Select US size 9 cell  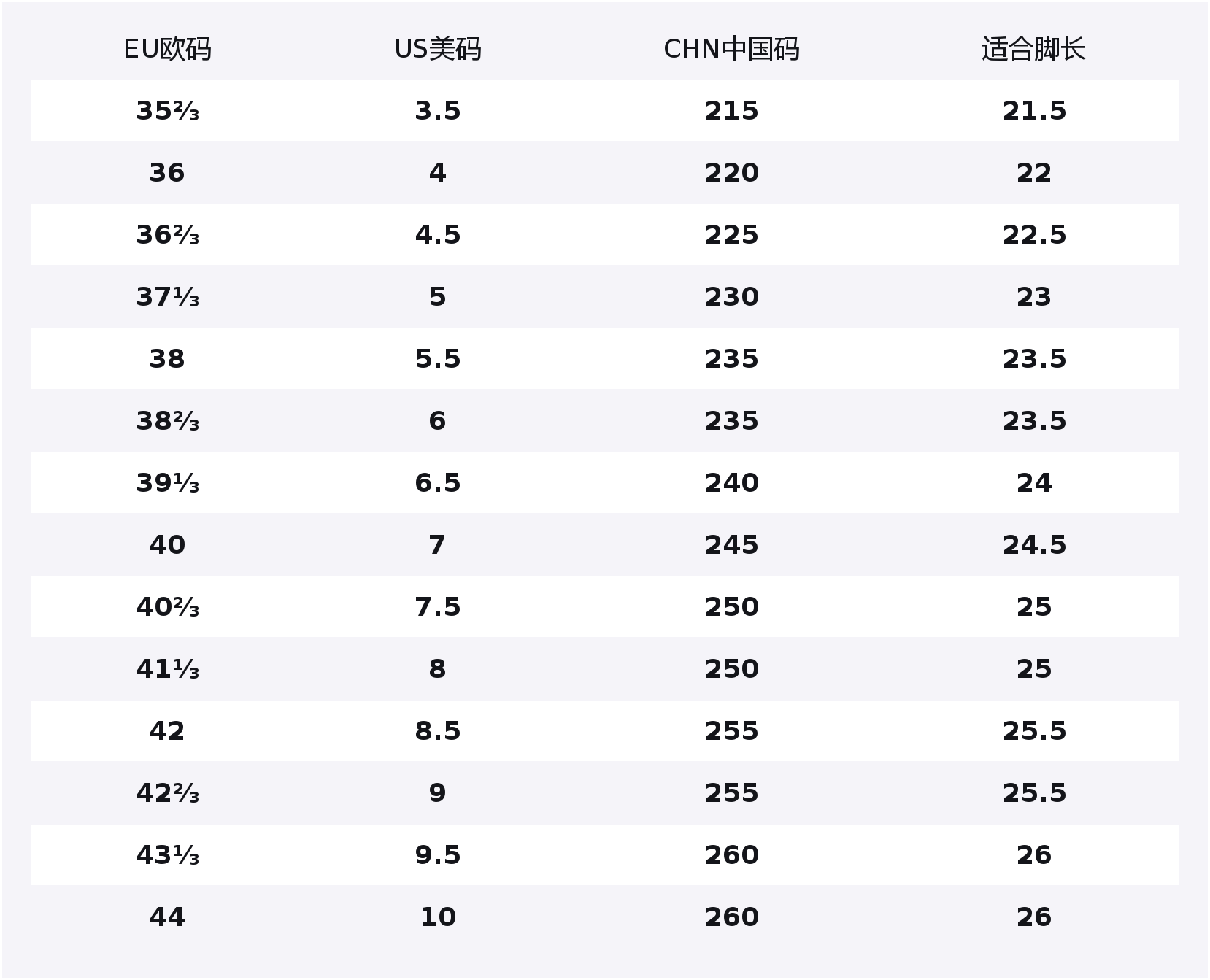pyautogui.click(x=438, y=793)
